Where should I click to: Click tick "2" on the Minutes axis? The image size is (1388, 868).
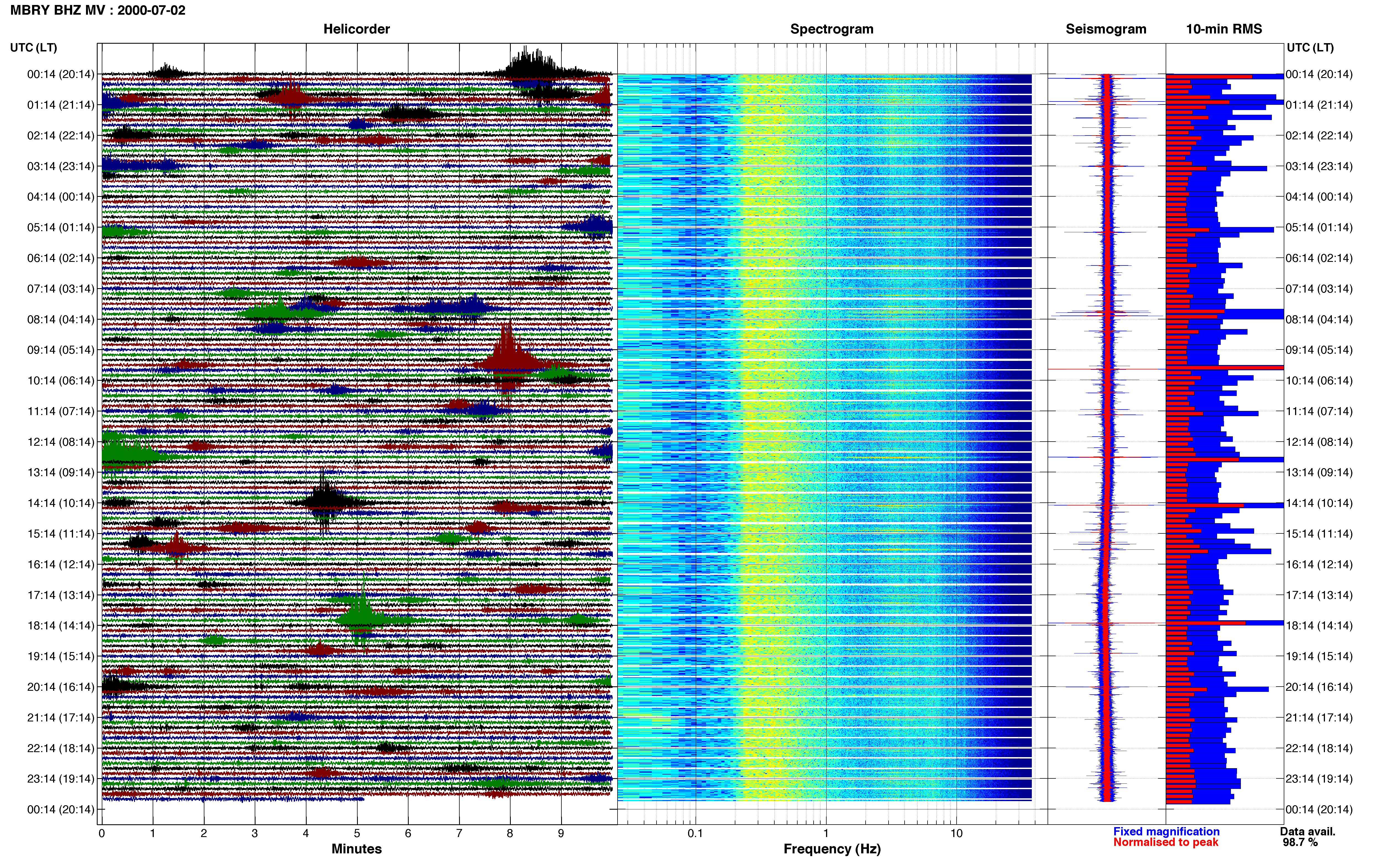tap(204, 833)
